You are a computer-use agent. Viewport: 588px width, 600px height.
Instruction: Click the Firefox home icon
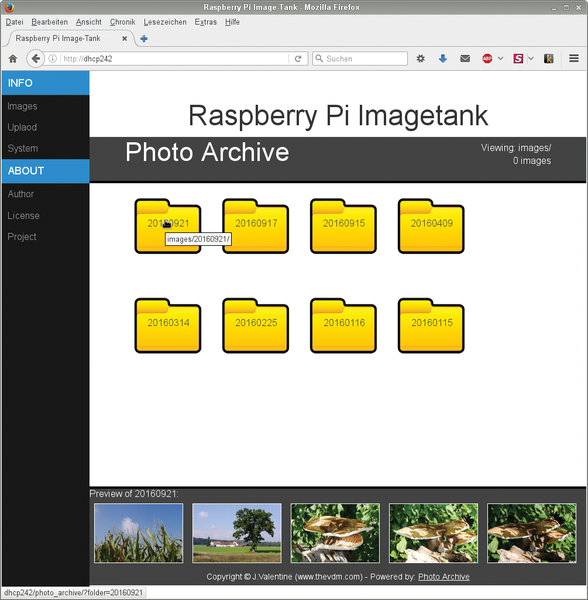click(x=13, y=59)
